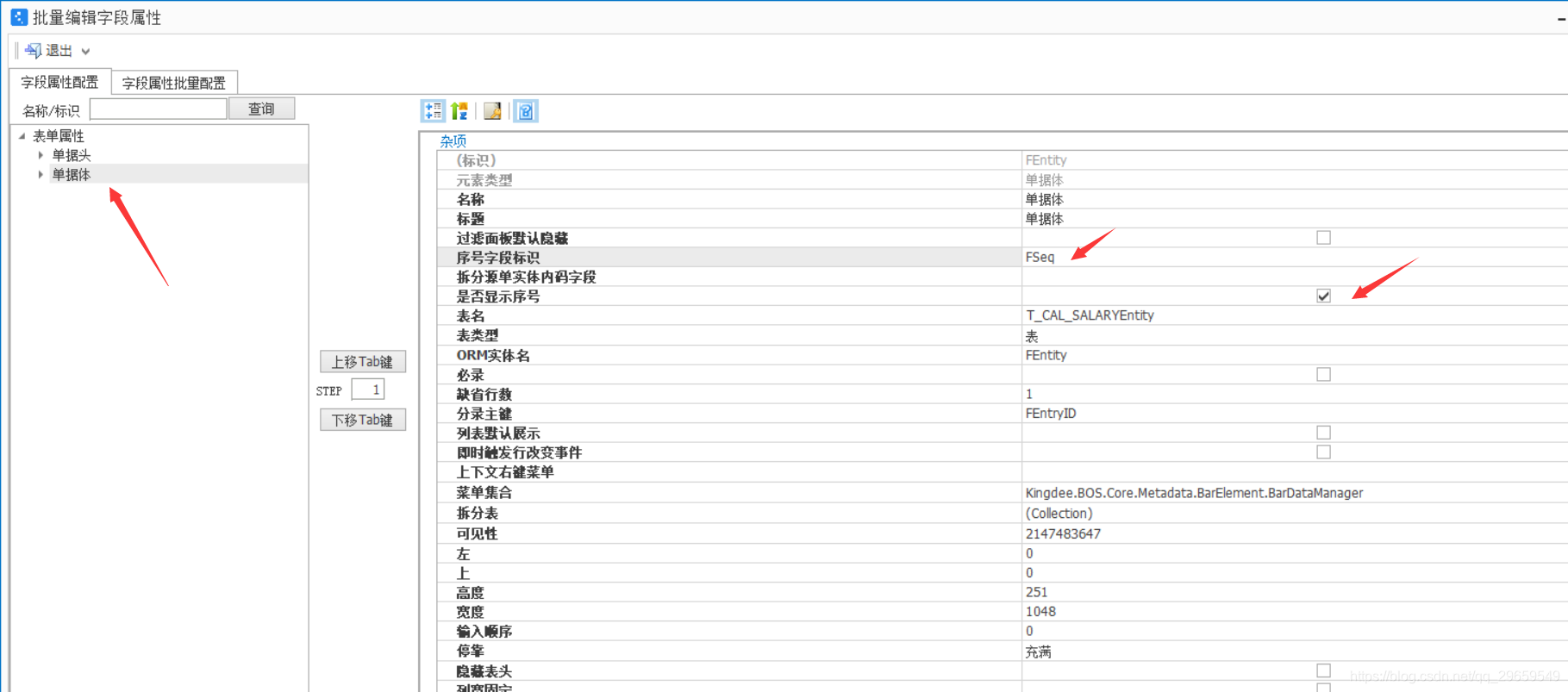This screenshot has width=1568, height=692.
Task: Expand the 单据体 tree node
Action: (41, 174)
